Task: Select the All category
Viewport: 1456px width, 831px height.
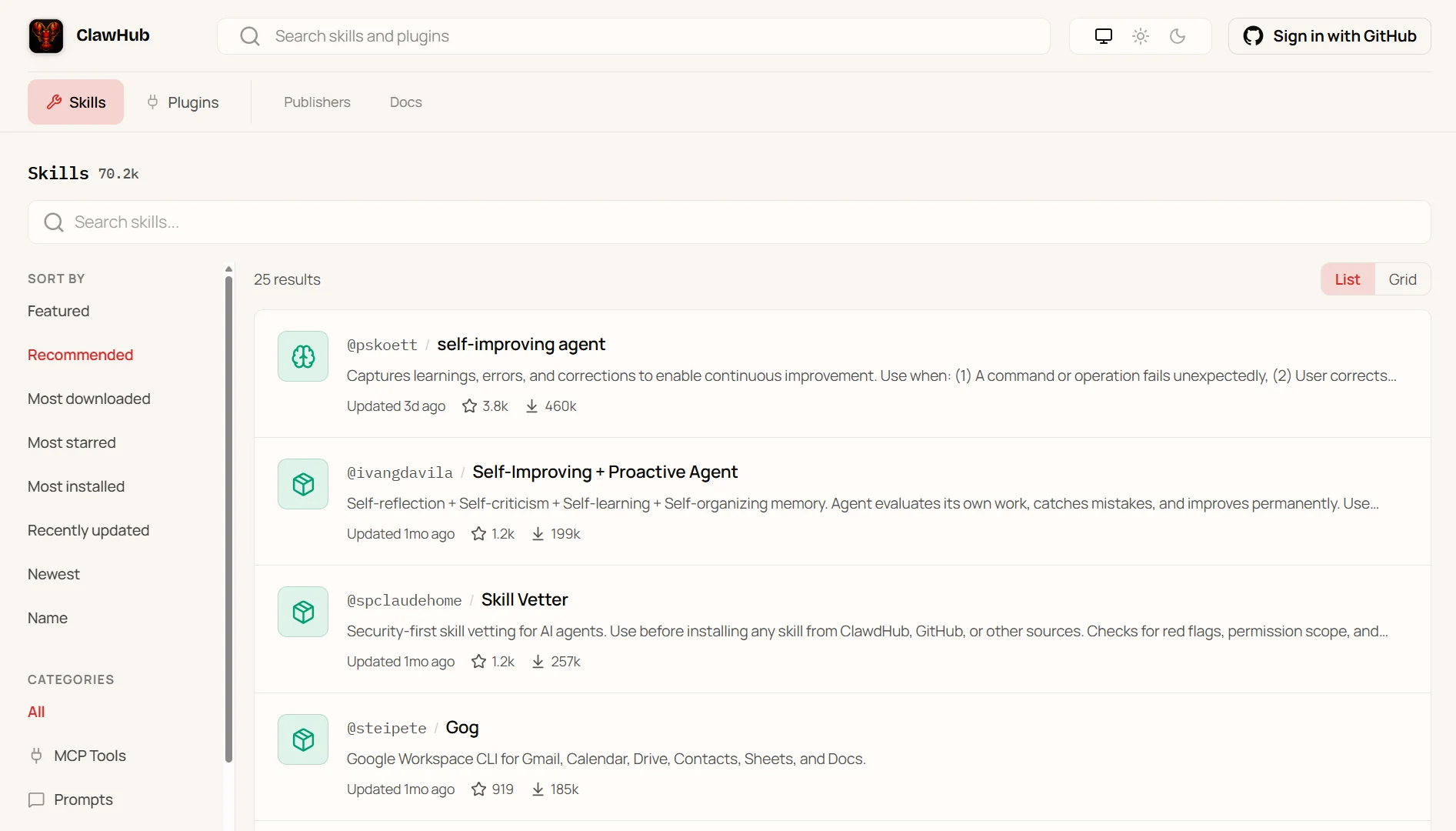Action: tap(36, 712)
